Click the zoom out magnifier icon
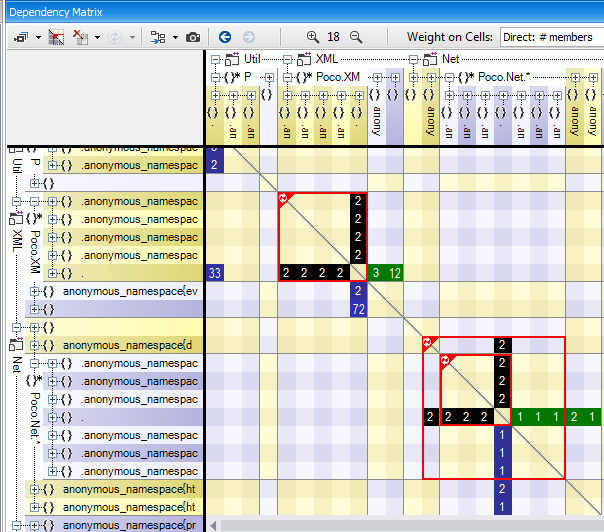This screenshot has height=532, width=604. [355, 37]
